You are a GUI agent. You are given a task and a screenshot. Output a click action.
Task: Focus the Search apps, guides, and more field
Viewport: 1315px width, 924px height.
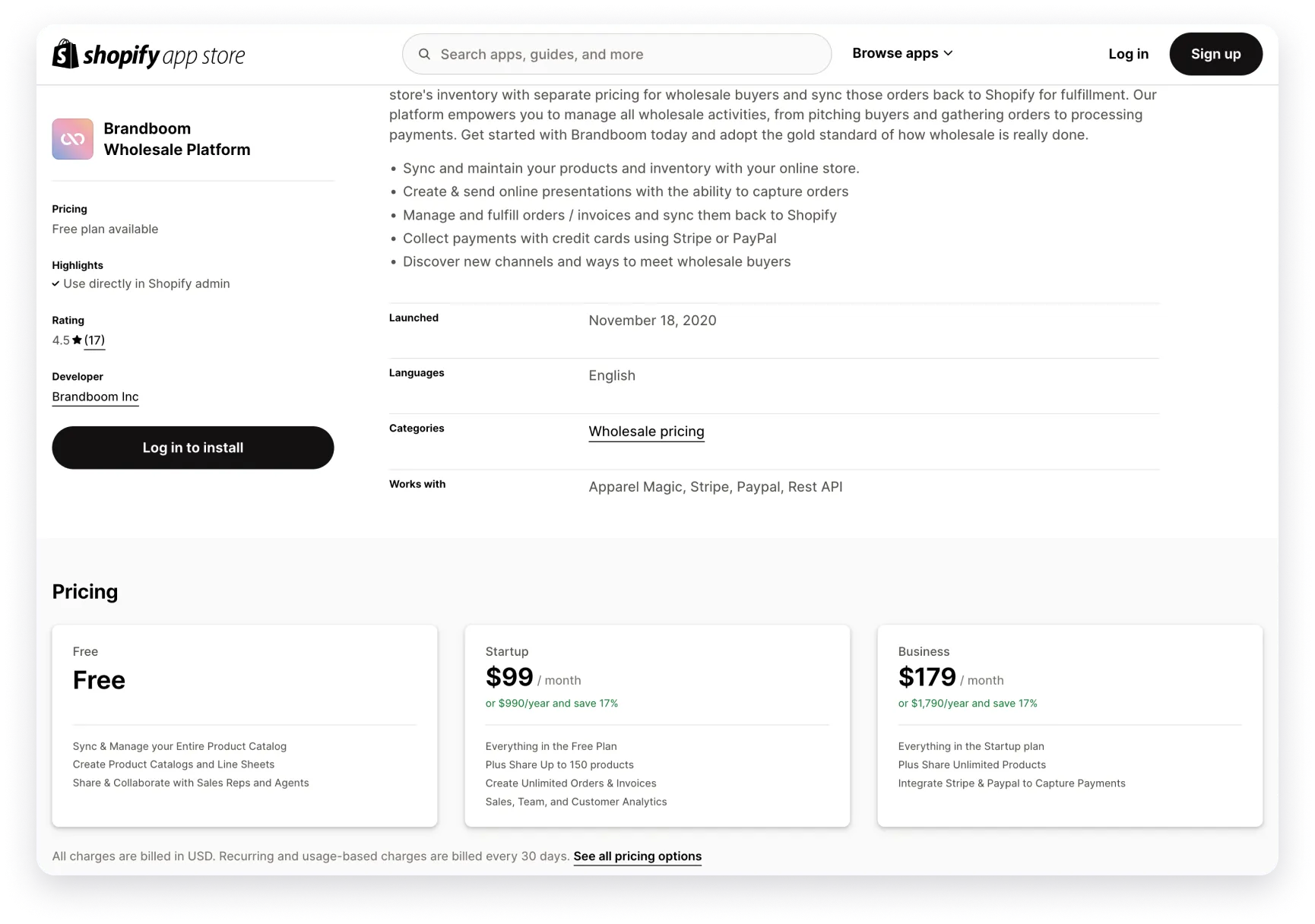click(616, 54)
